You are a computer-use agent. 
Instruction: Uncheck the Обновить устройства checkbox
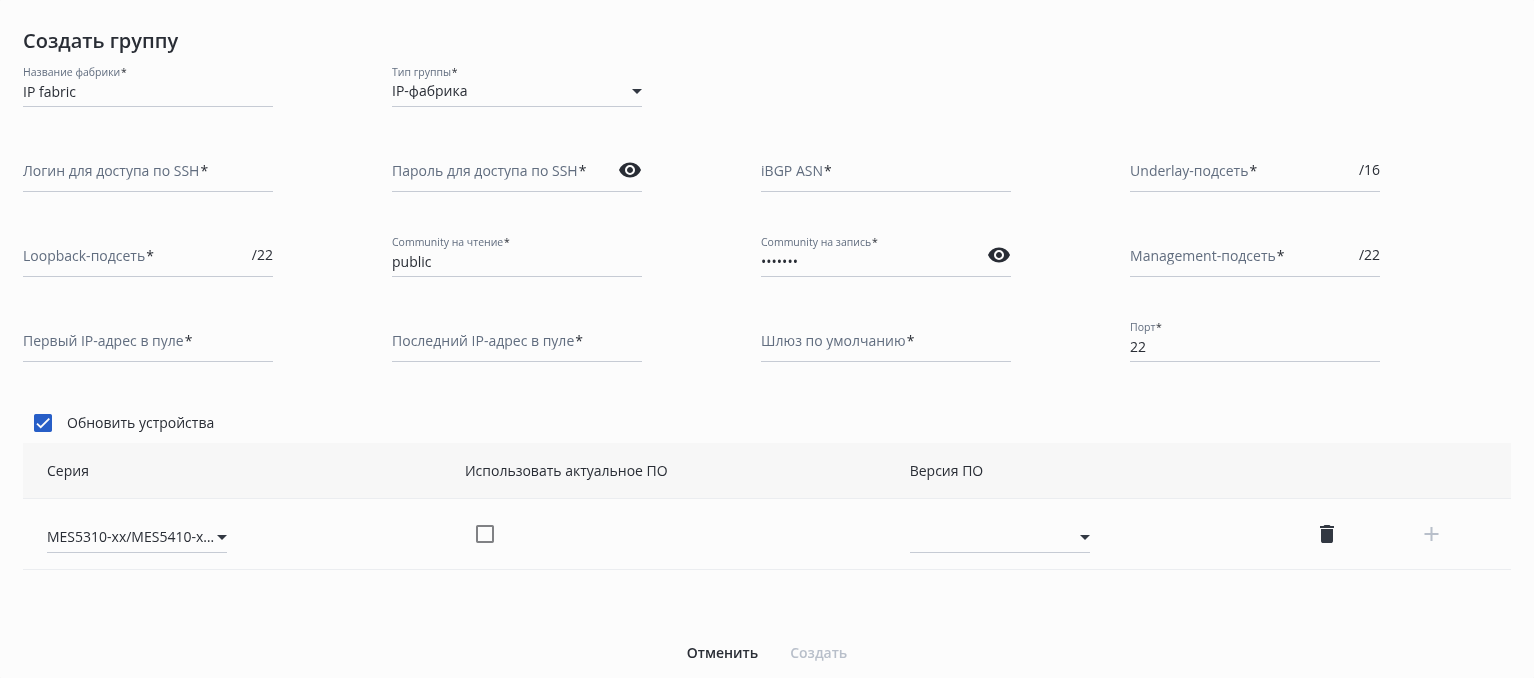43,423
